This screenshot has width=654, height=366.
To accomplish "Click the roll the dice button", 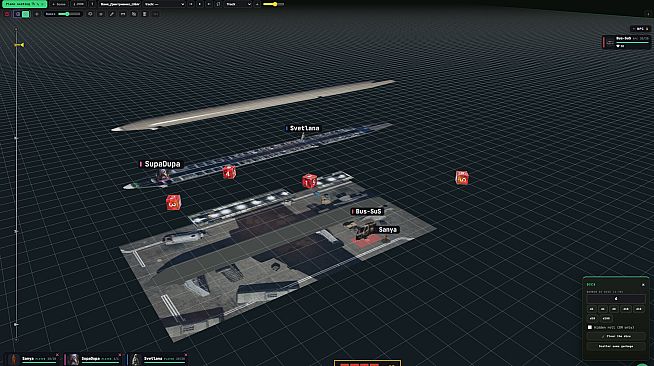I will (616, 336).
